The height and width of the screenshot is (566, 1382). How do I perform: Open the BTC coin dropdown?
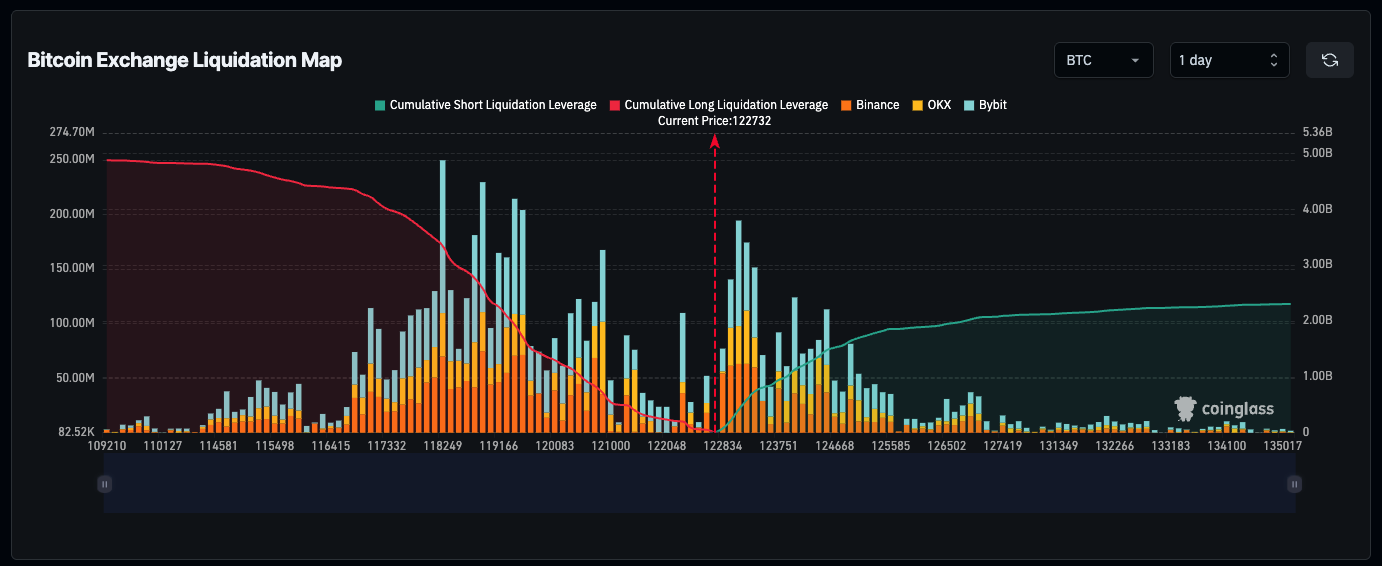point(1103,60)
